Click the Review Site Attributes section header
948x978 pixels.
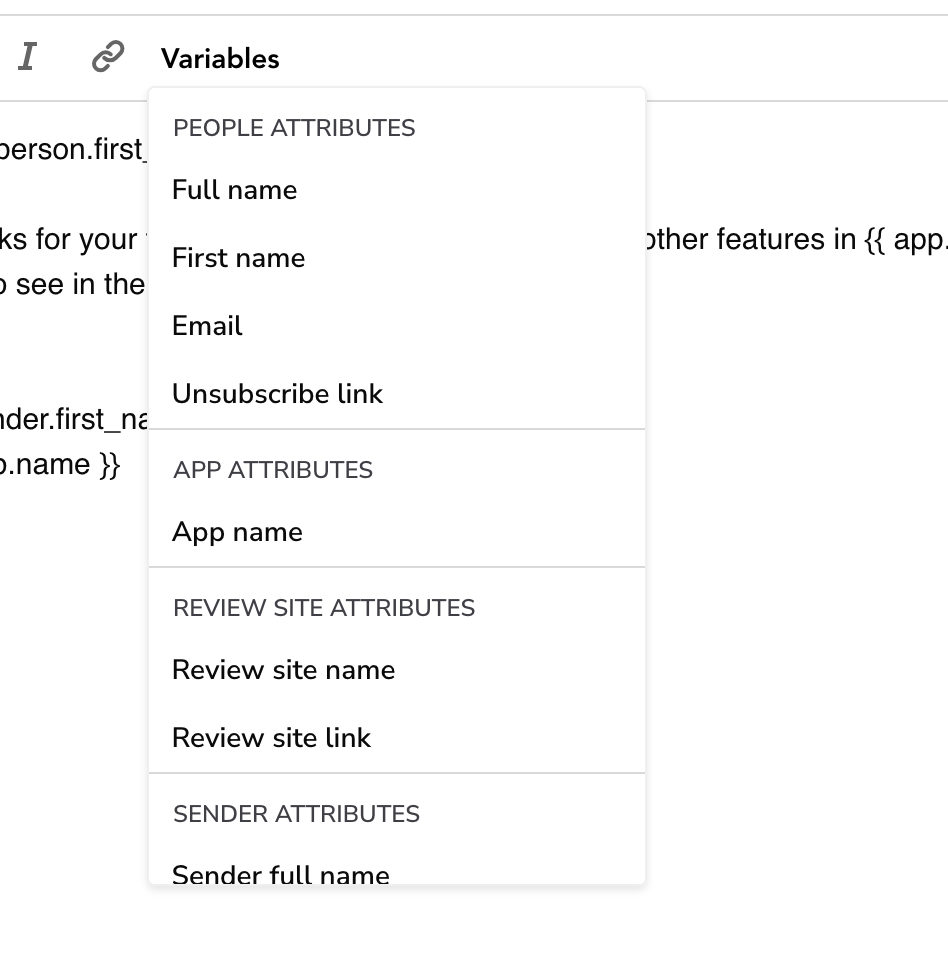[323, 607]
